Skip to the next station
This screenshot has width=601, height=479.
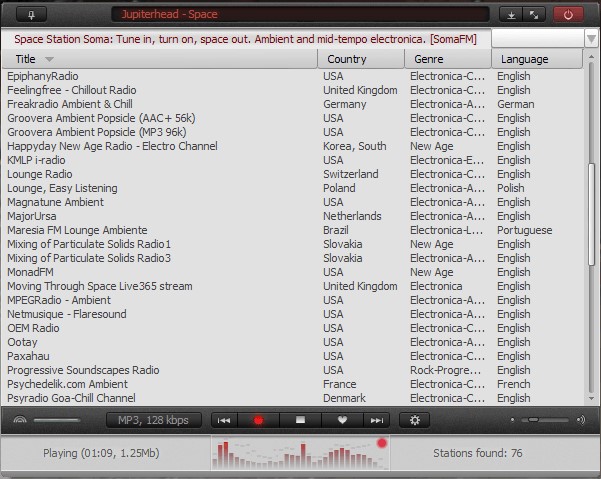click(x=376, y=421)
